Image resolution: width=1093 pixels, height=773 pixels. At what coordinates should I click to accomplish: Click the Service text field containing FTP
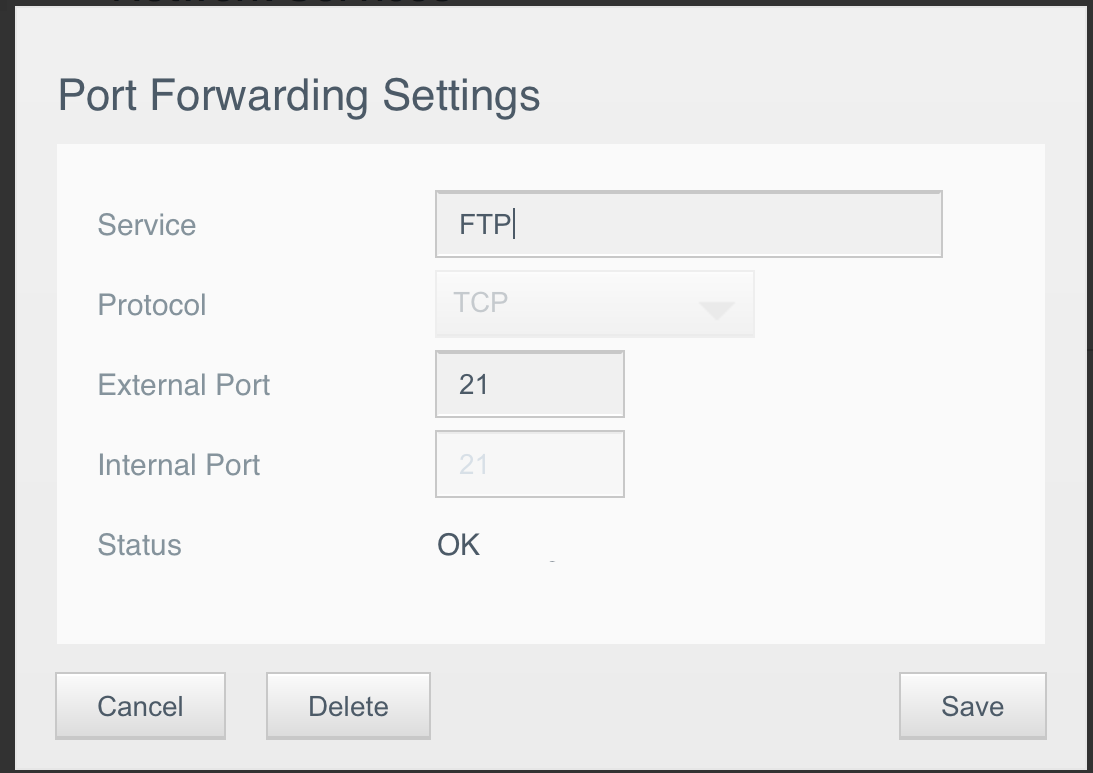click(x=688, y=225)
